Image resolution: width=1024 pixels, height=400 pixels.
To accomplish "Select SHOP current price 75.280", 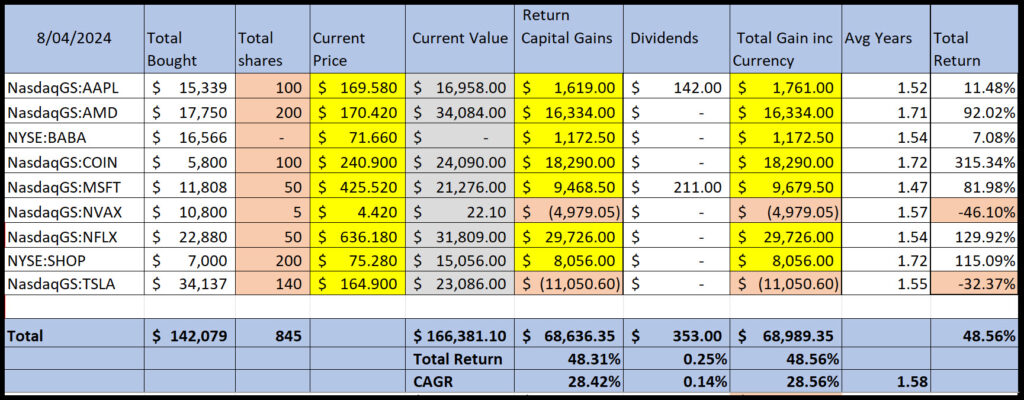I will pyautogui.click(x=357, y=260).
